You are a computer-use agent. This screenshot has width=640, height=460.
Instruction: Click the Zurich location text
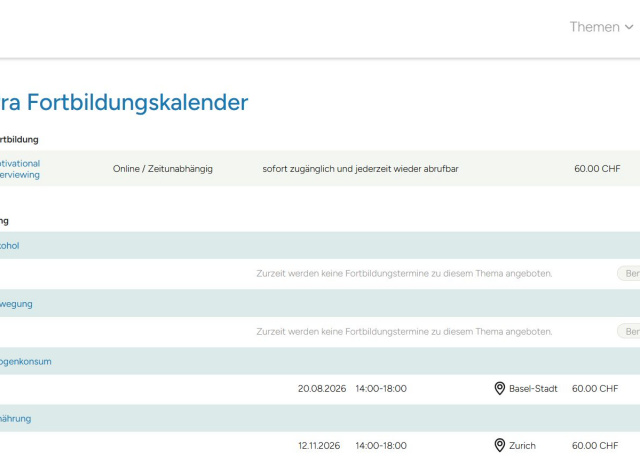click(522, 445)
